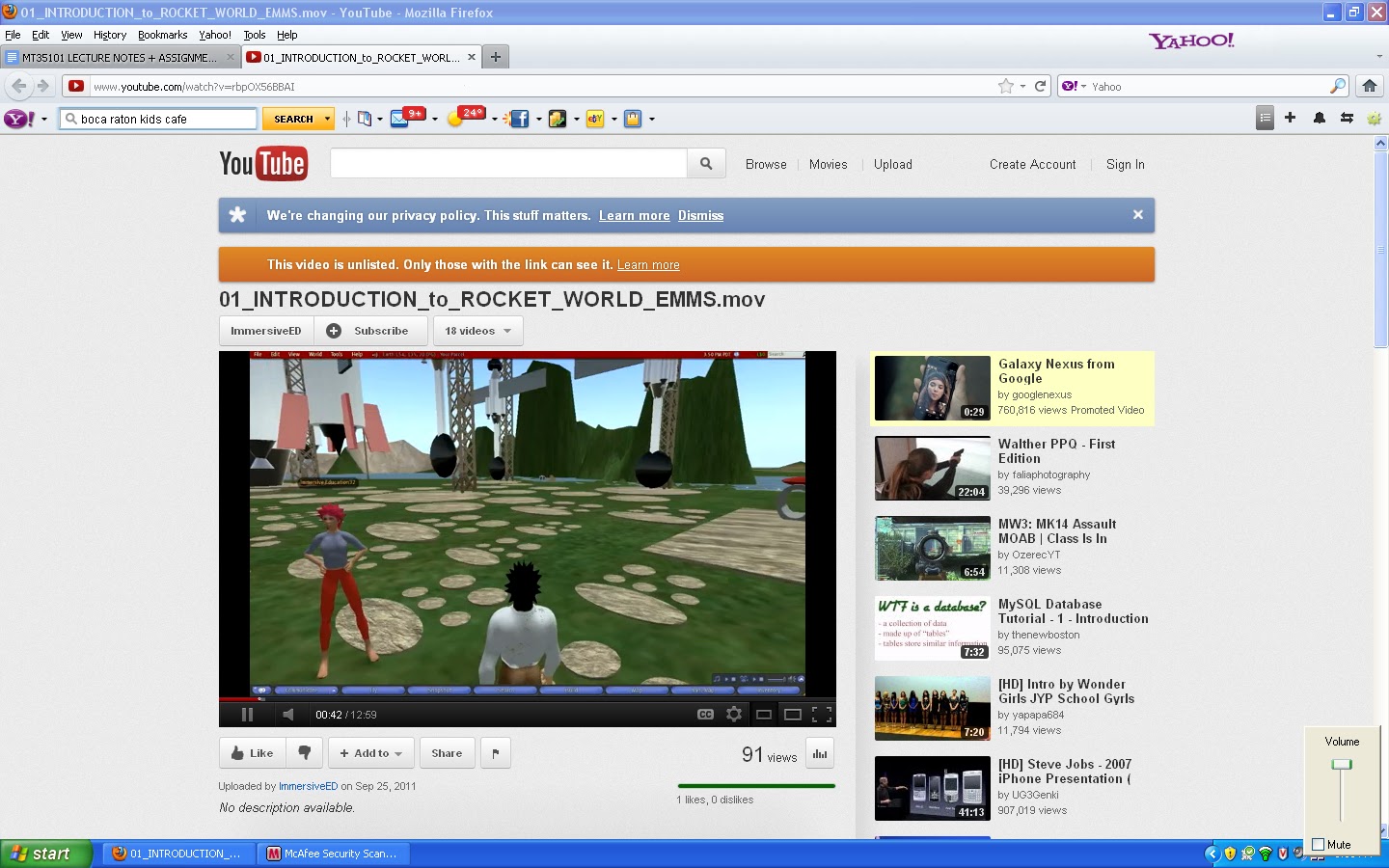Bookmark this page with star
Viewport: 1389px width, 868px height.
click(1006, 86)
